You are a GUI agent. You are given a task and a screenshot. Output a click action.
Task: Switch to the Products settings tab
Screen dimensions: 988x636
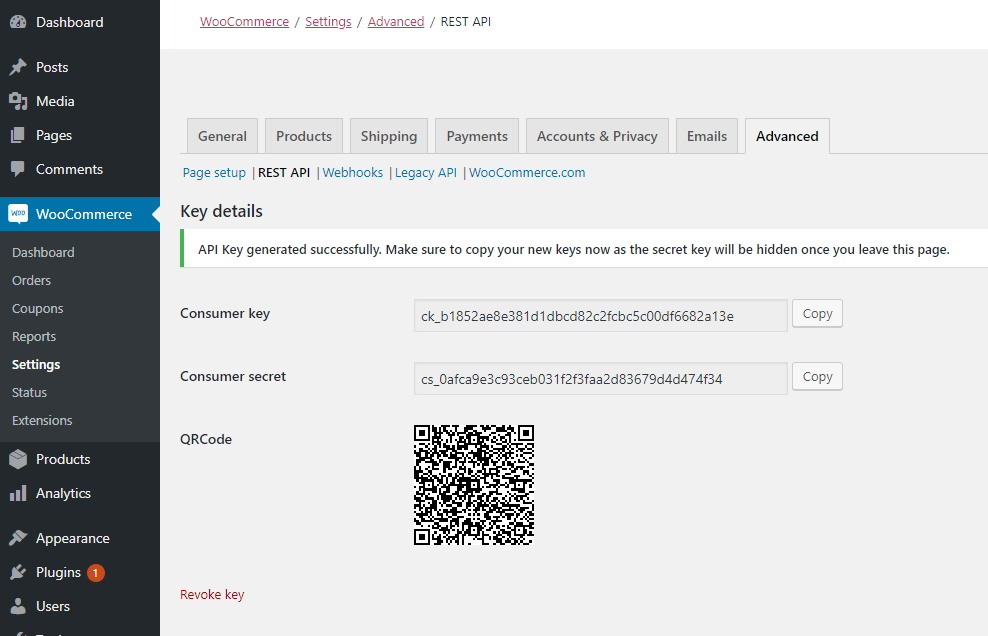click(304, 136)
